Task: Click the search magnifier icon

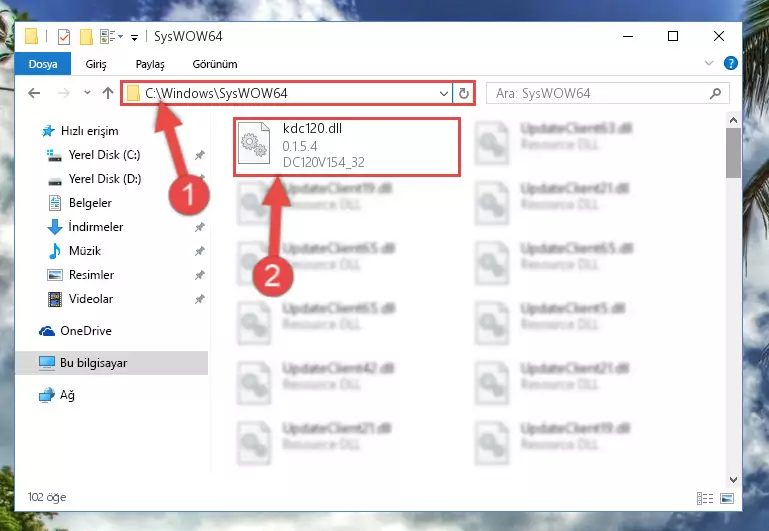Action: point(716,93)
